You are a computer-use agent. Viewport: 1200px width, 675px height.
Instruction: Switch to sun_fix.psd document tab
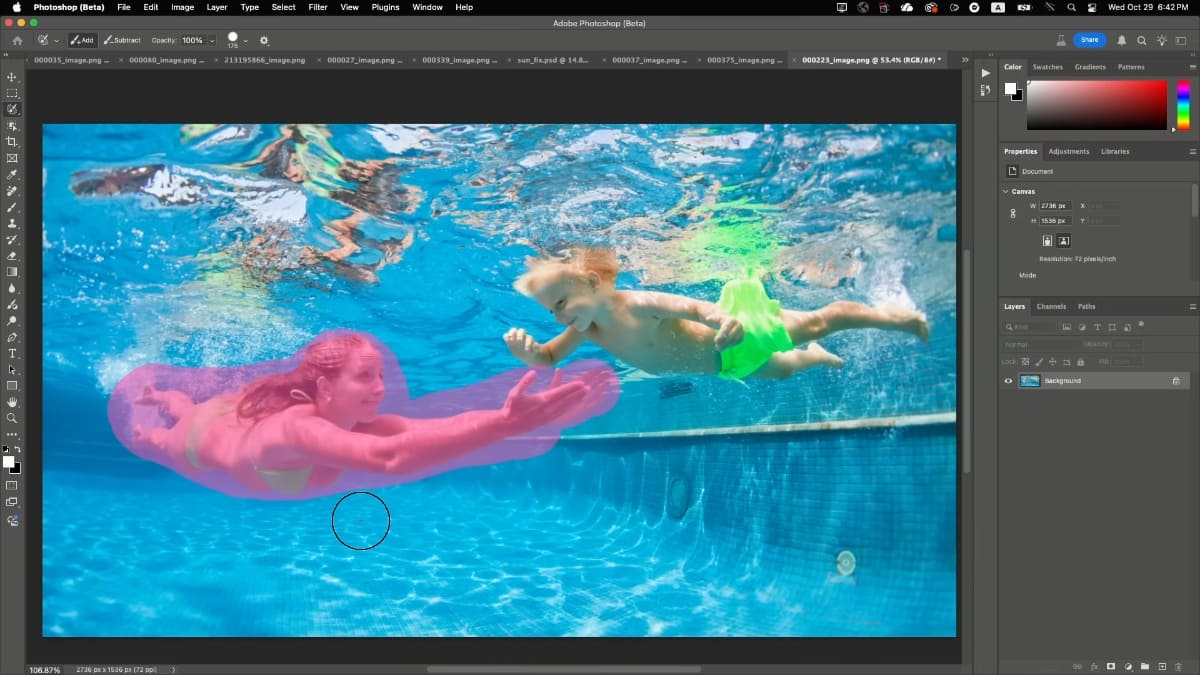pos(552,60)
